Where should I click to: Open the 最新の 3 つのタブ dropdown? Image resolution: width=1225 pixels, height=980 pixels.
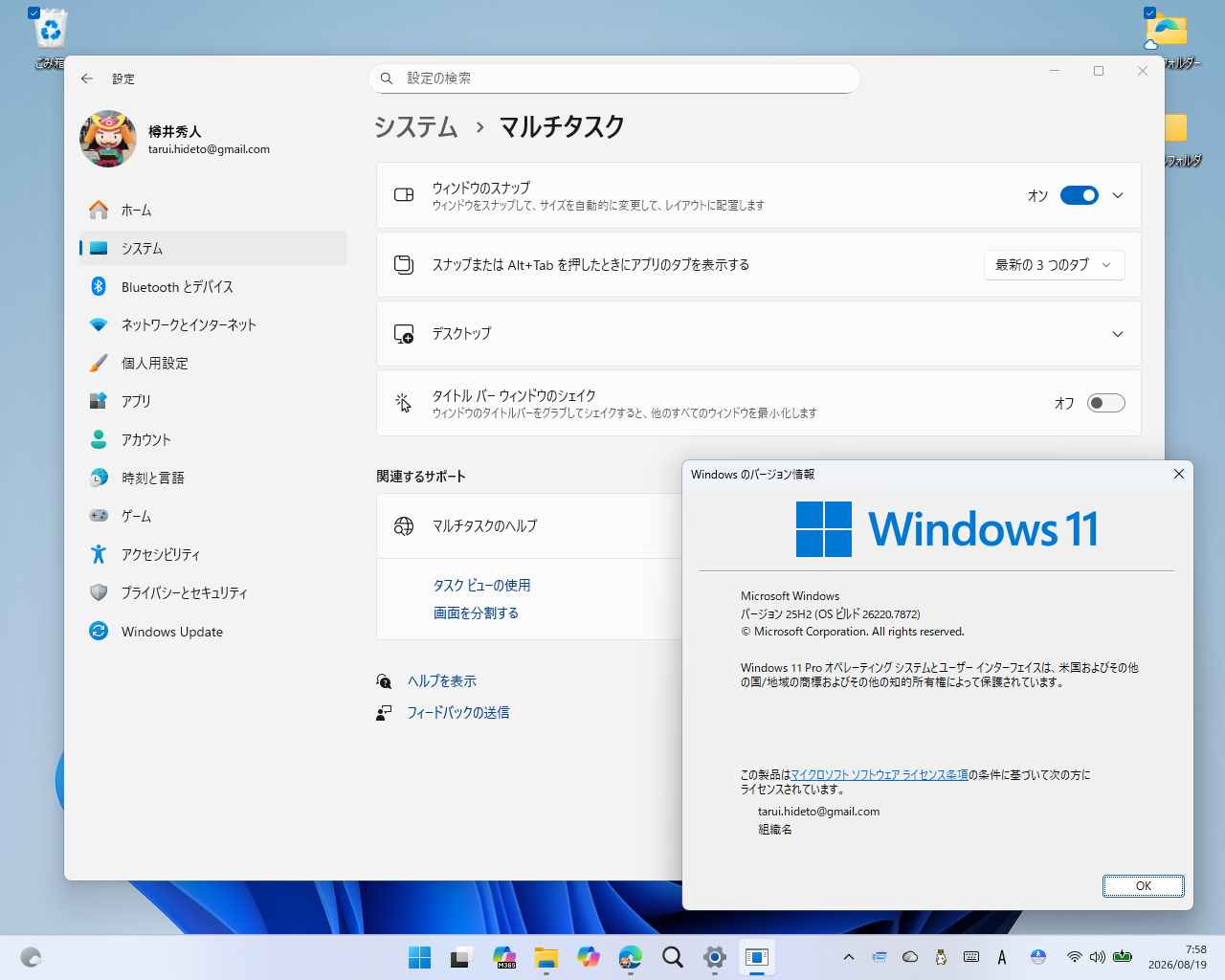[x=1054, y=265]
